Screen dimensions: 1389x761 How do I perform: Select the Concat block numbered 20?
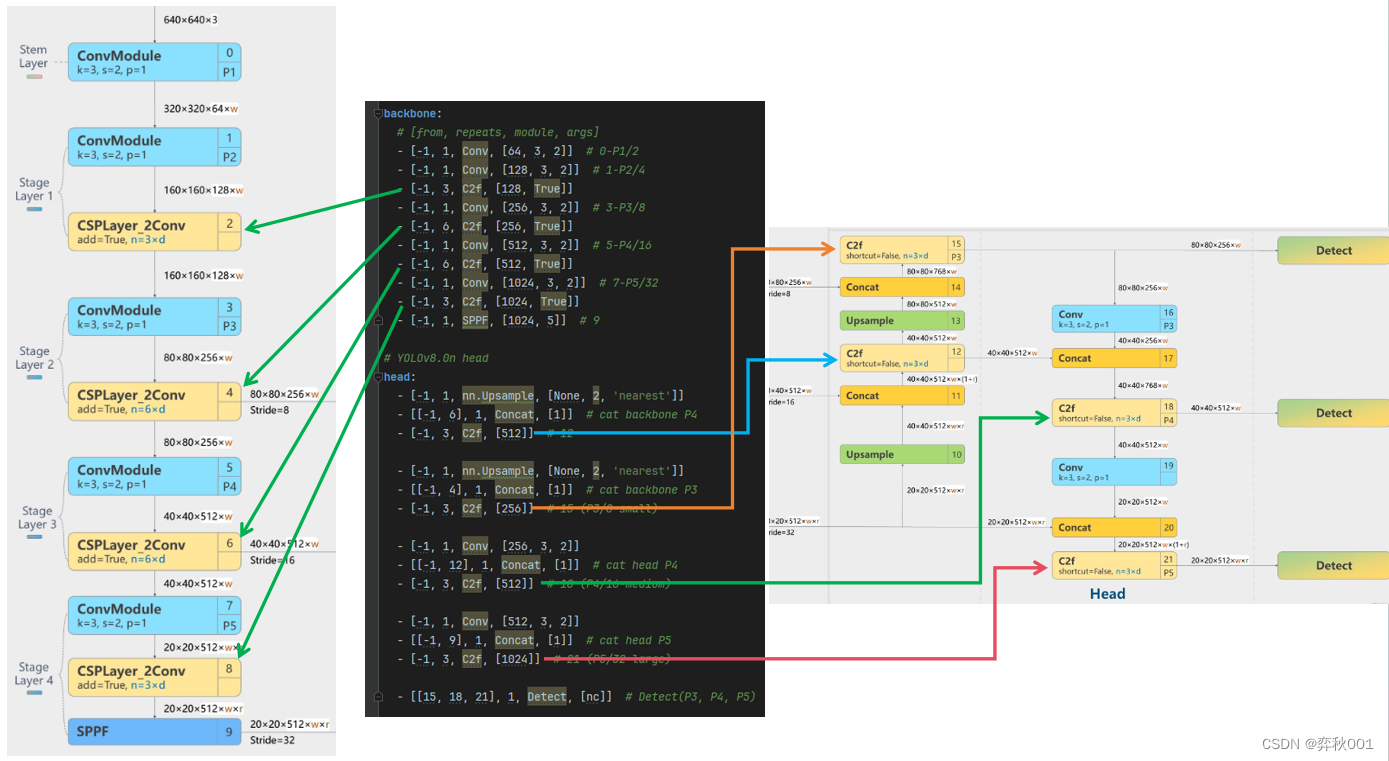1114,527
